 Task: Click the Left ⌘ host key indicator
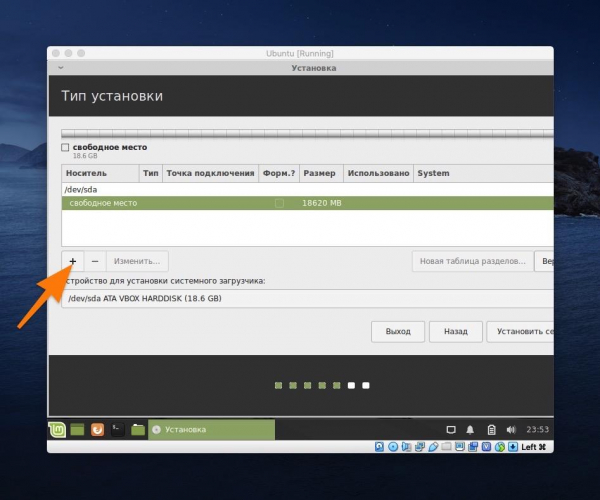click(x=534, y=447)
